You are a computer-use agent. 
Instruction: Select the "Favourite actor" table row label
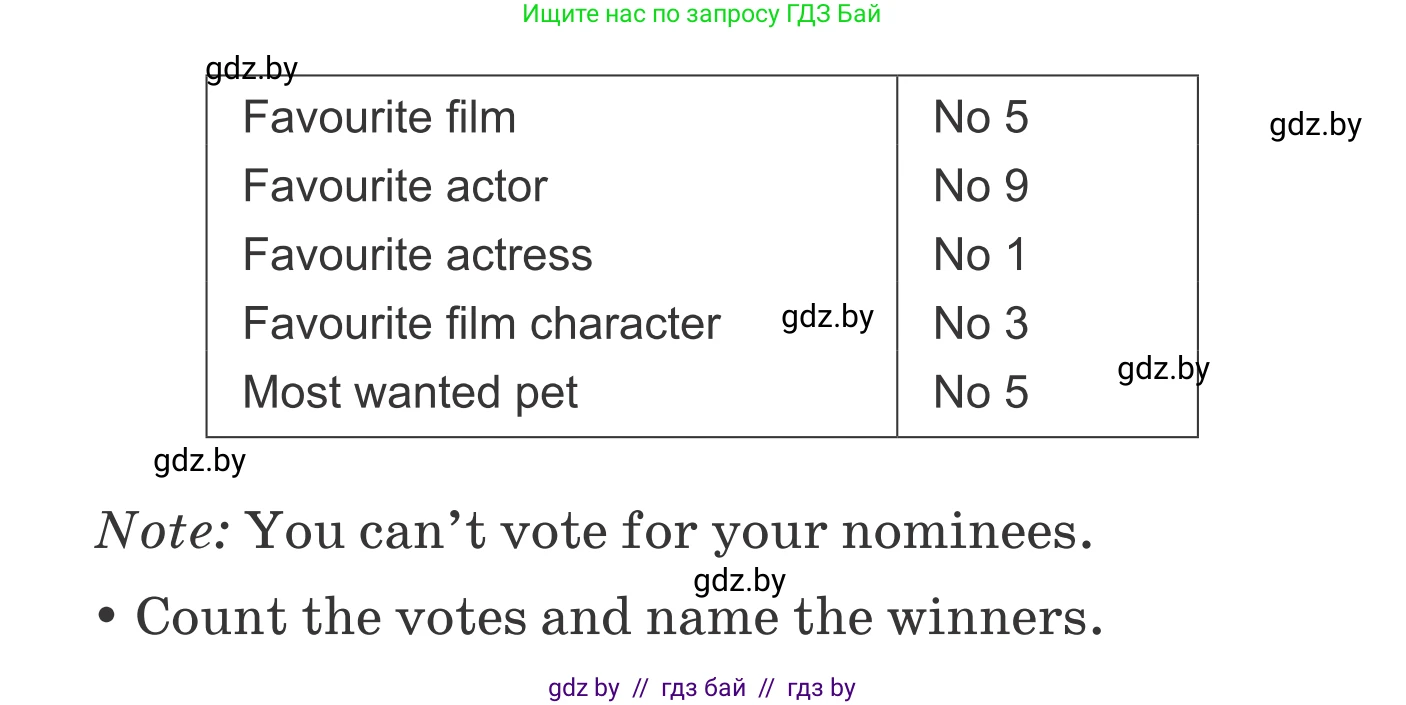coord(395,187)
